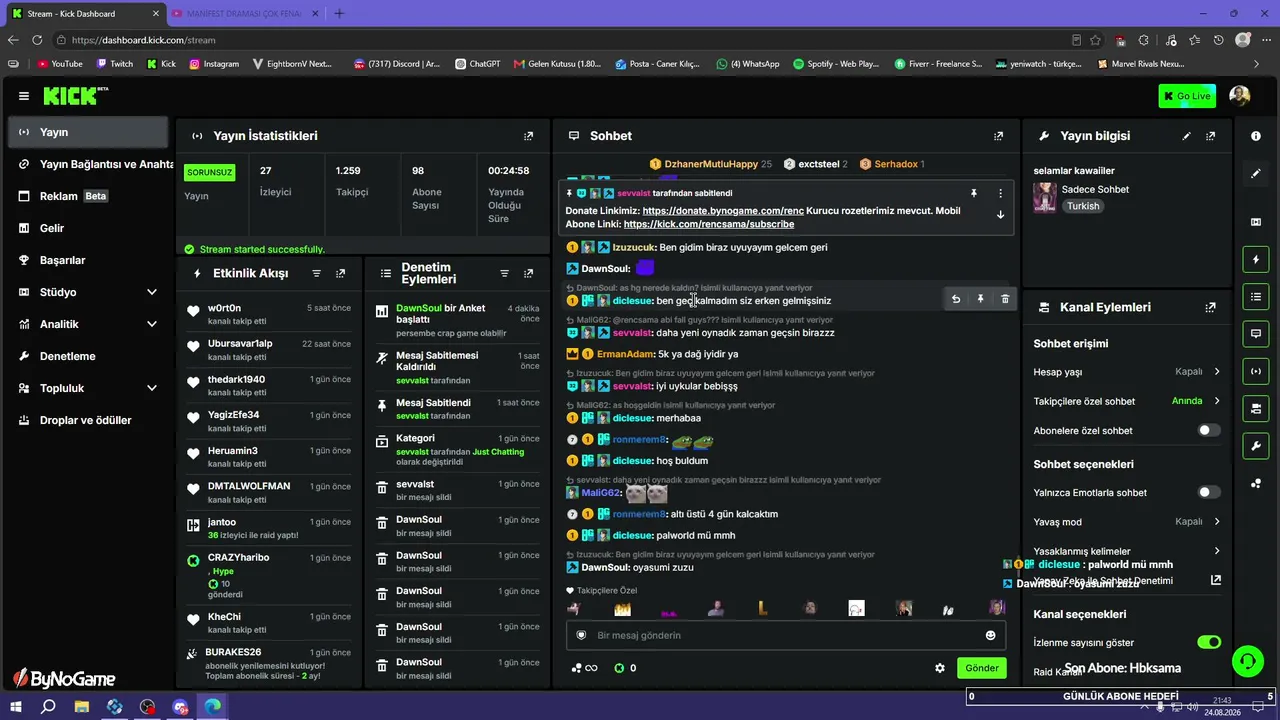Image resolution: width=1280 pixels, height=720 pixels.
Task: Click the info icon in the right sidebar
Action: (1256, 136)
